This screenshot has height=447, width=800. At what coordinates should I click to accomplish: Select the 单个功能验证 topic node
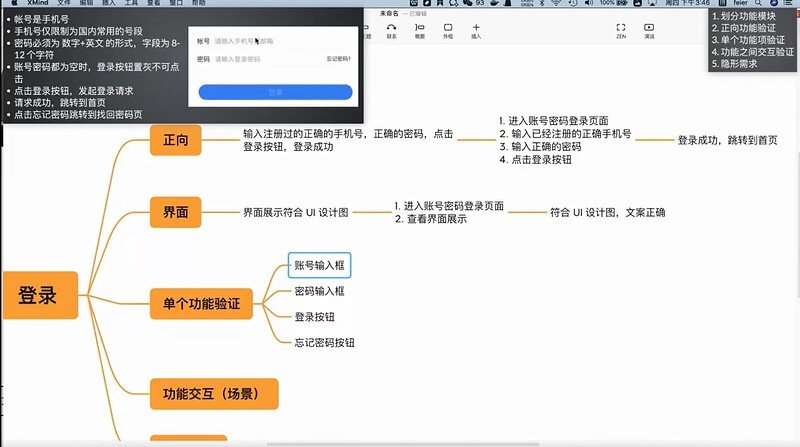tap(201, 304)
